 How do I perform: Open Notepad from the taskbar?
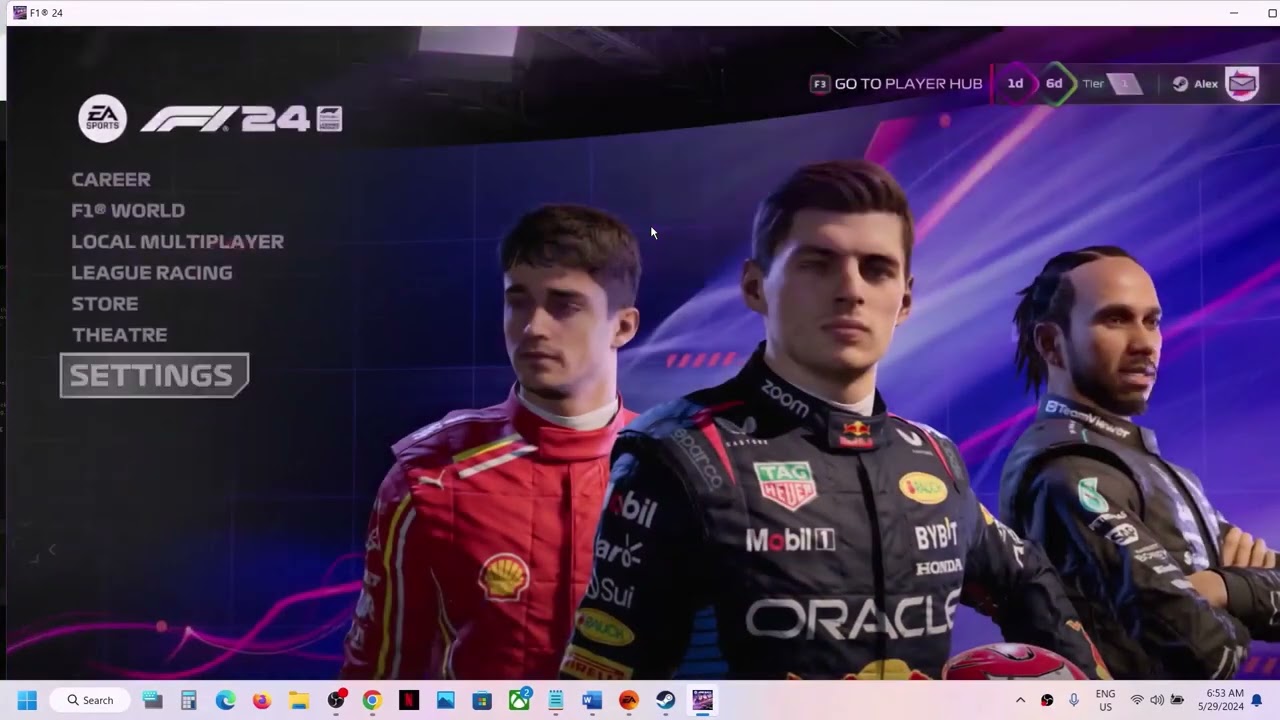click(556, 700)
